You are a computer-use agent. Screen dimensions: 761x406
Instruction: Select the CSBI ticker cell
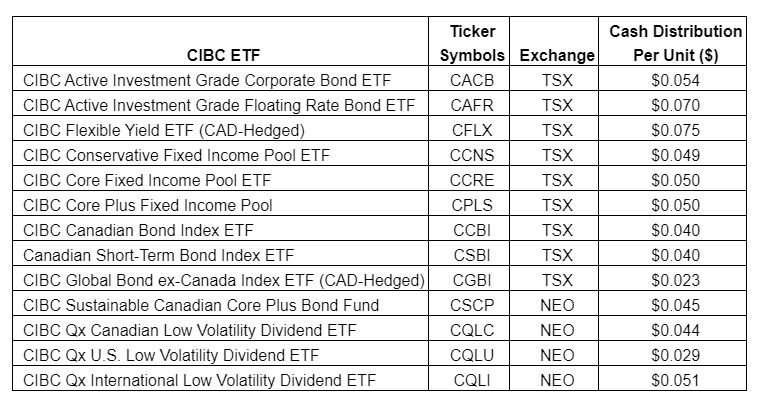[473, 255]
